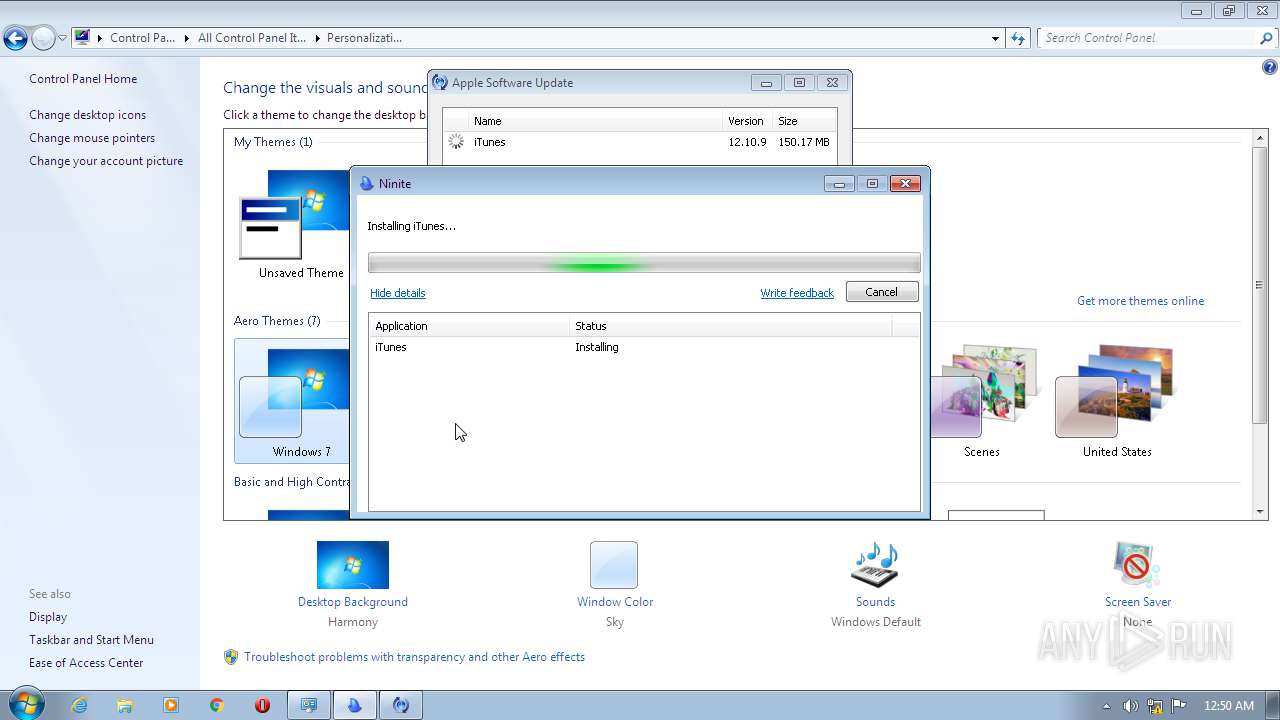Open Window Color settings icon
Viewport: 1280px width, 720px height.
pos(614,565)
